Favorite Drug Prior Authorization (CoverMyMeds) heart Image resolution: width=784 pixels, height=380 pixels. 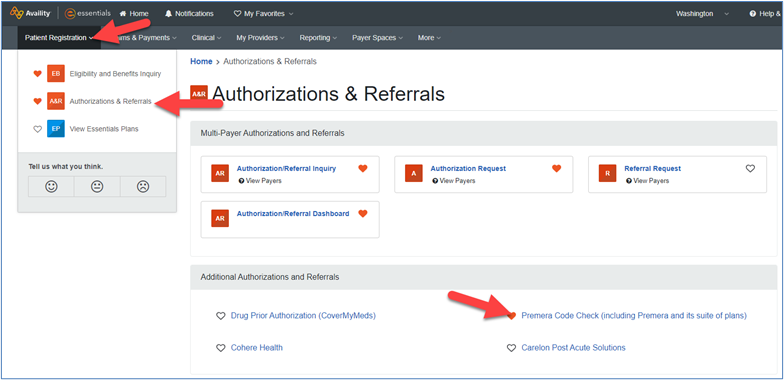[220, 316]
